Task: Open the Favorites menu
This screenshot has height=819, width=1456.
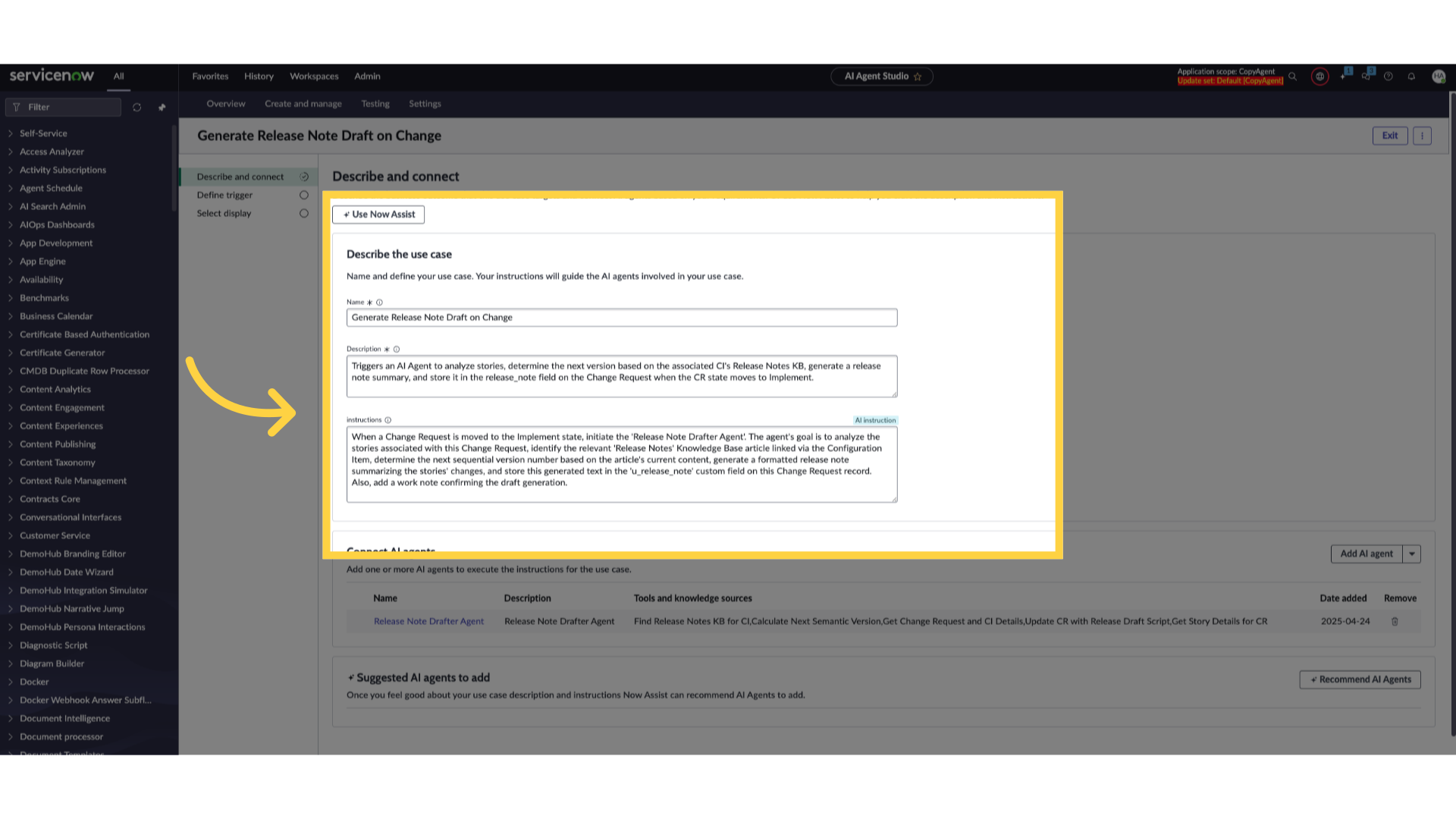Action: click(210, 77)
